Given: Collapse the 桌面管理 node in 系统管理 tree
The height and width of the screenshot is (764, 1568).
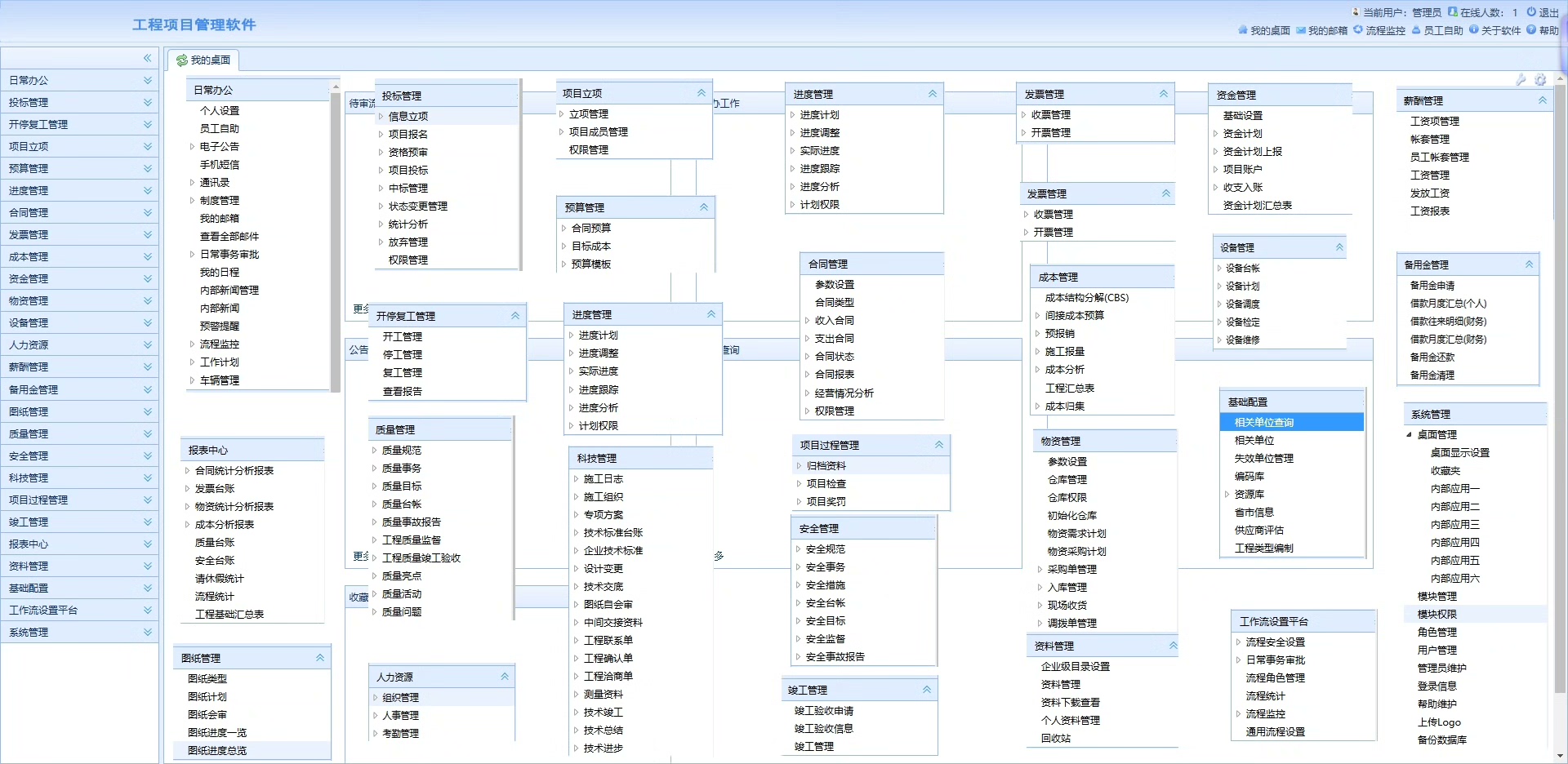Looking at the screenshot, I should click(x=1409, y=435).
